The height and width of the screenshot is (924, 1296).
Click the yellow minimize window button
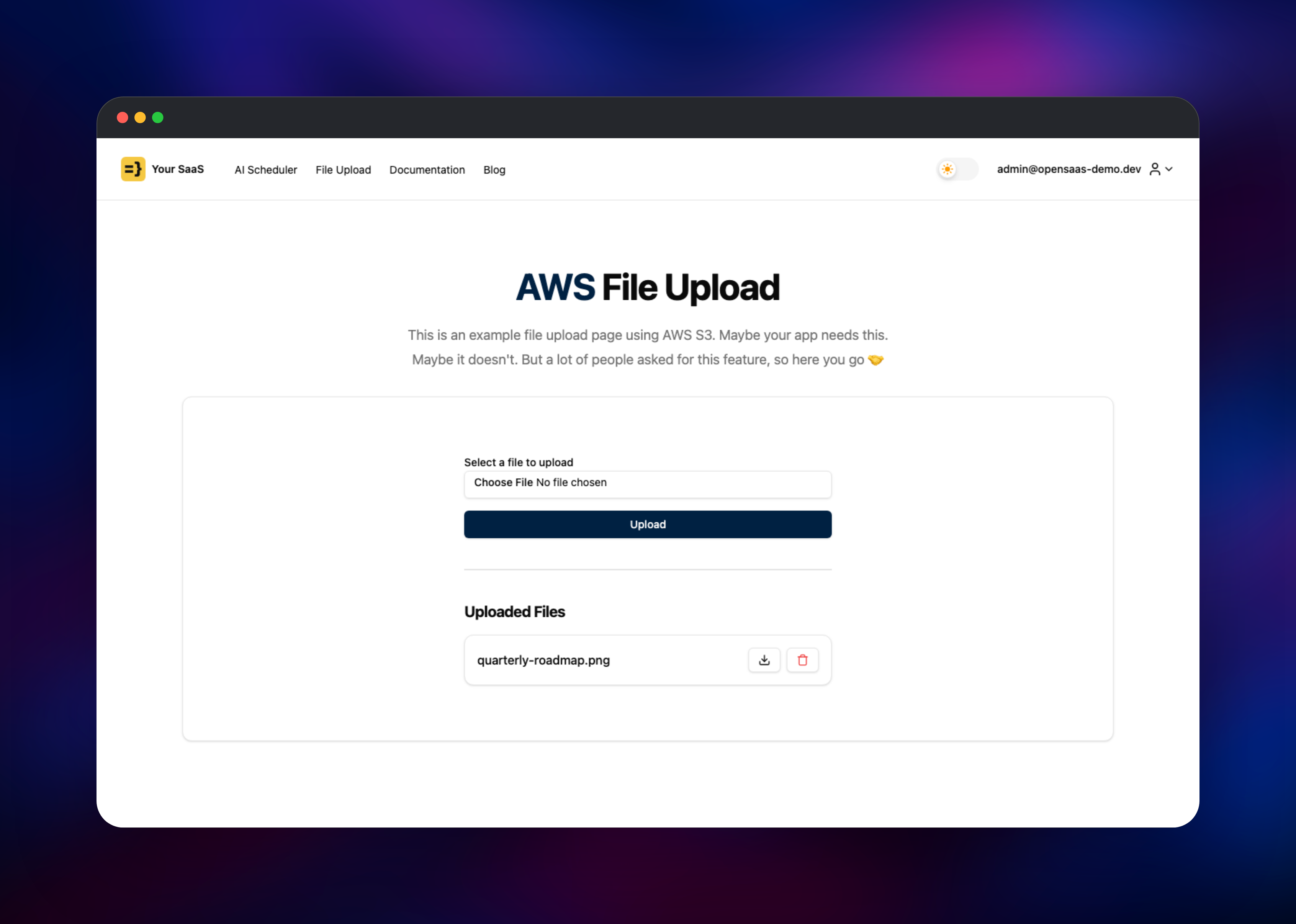[140, 117]
